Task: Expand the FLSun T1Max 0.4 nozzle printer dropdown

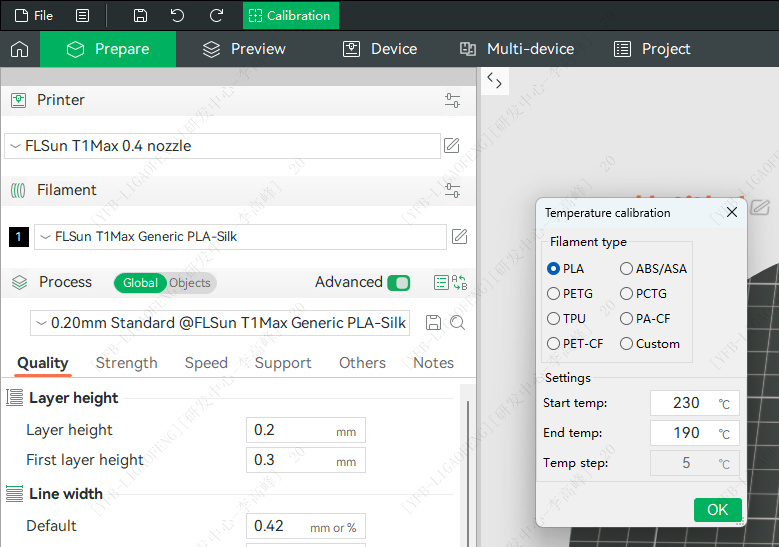Action: (222, 146)
